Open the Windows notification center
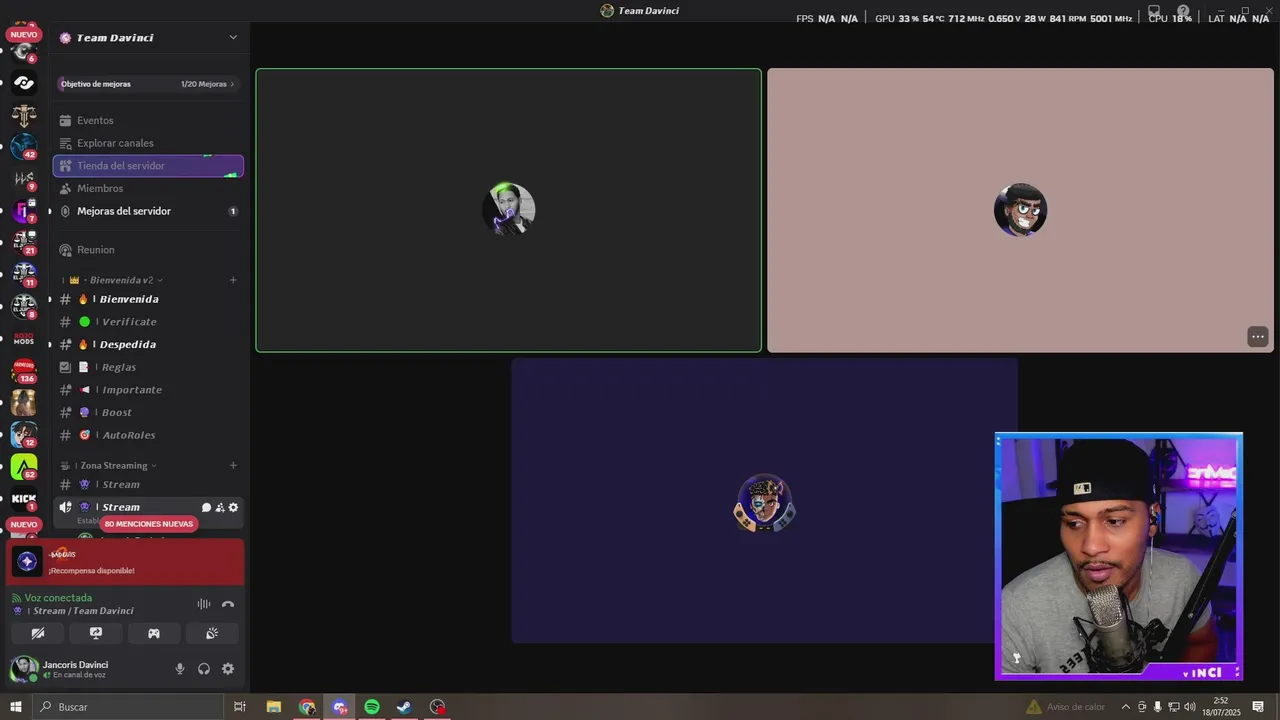 coord(1258,707)
